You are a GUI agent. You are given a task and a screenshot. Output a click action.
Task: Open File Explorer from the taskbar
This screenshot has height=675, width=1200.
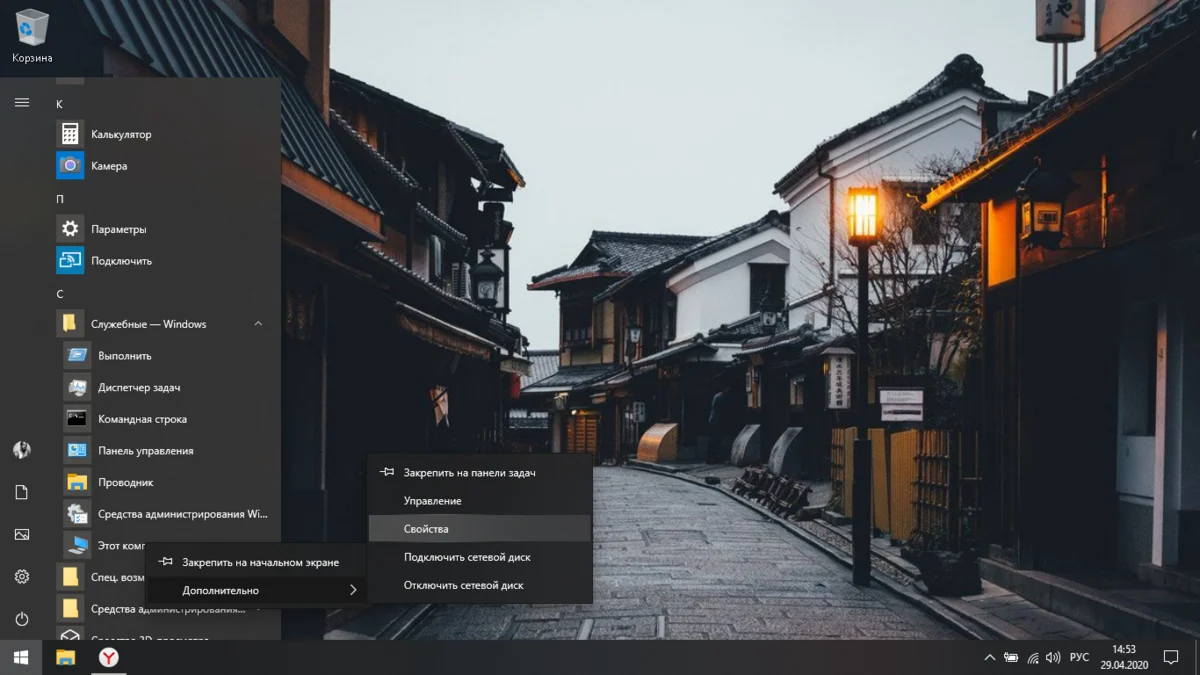coord(65,657)
